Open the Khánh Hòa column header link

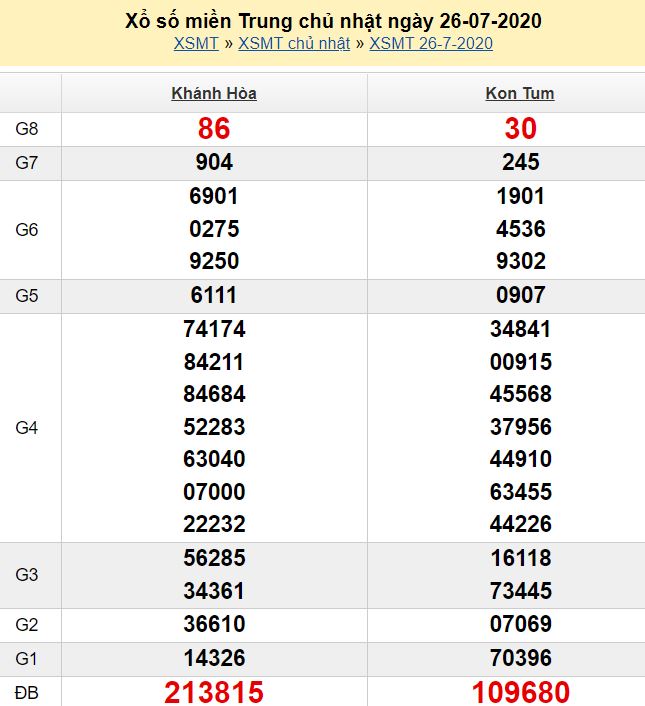click(x=214, y=93)
